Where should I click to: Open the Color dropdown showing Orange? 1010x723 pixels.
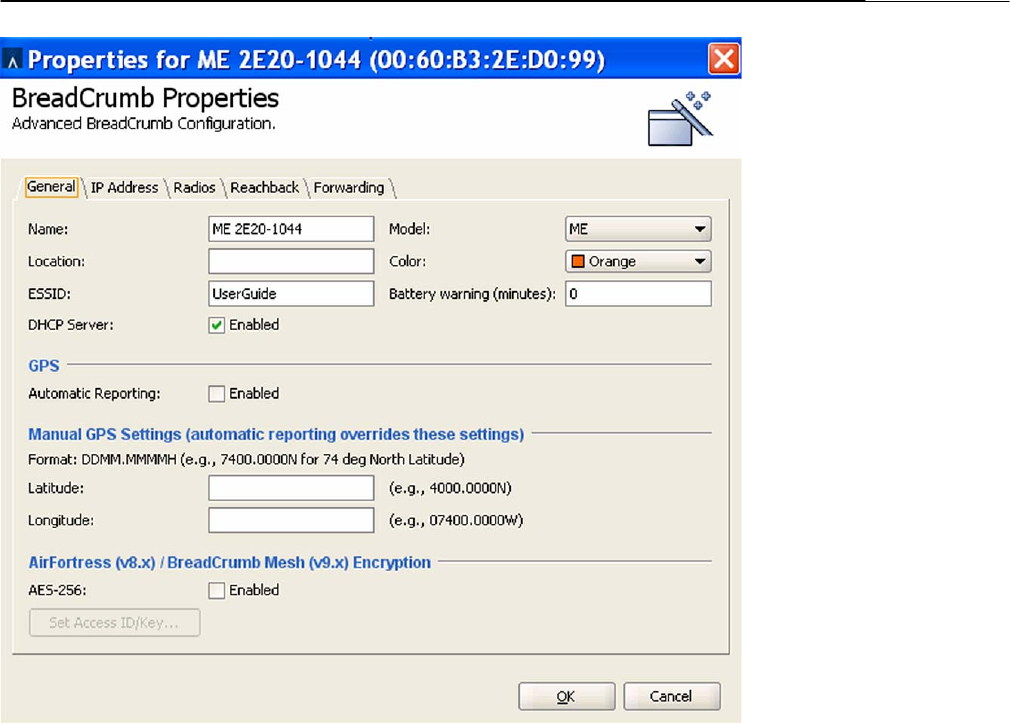[638, 261]
